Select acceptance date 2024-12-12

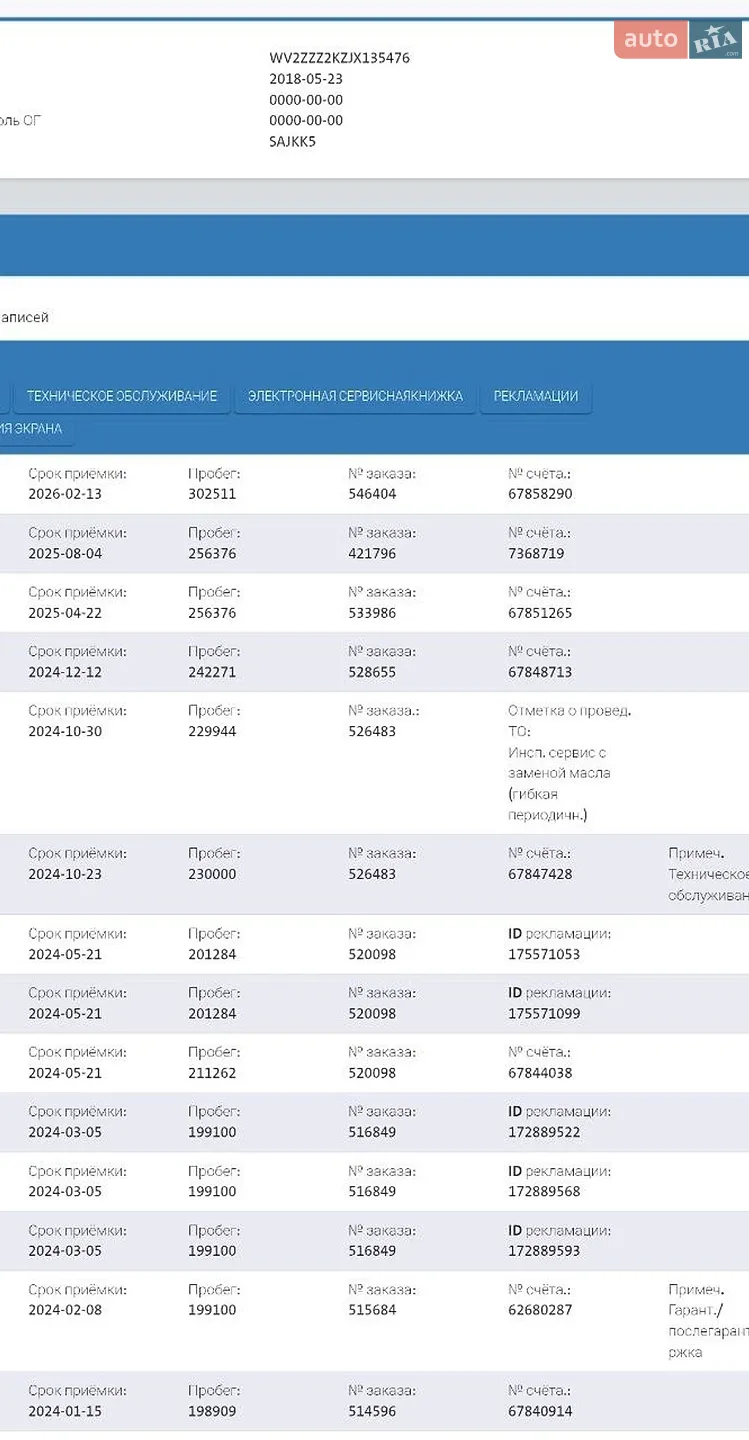coord(65,672)
